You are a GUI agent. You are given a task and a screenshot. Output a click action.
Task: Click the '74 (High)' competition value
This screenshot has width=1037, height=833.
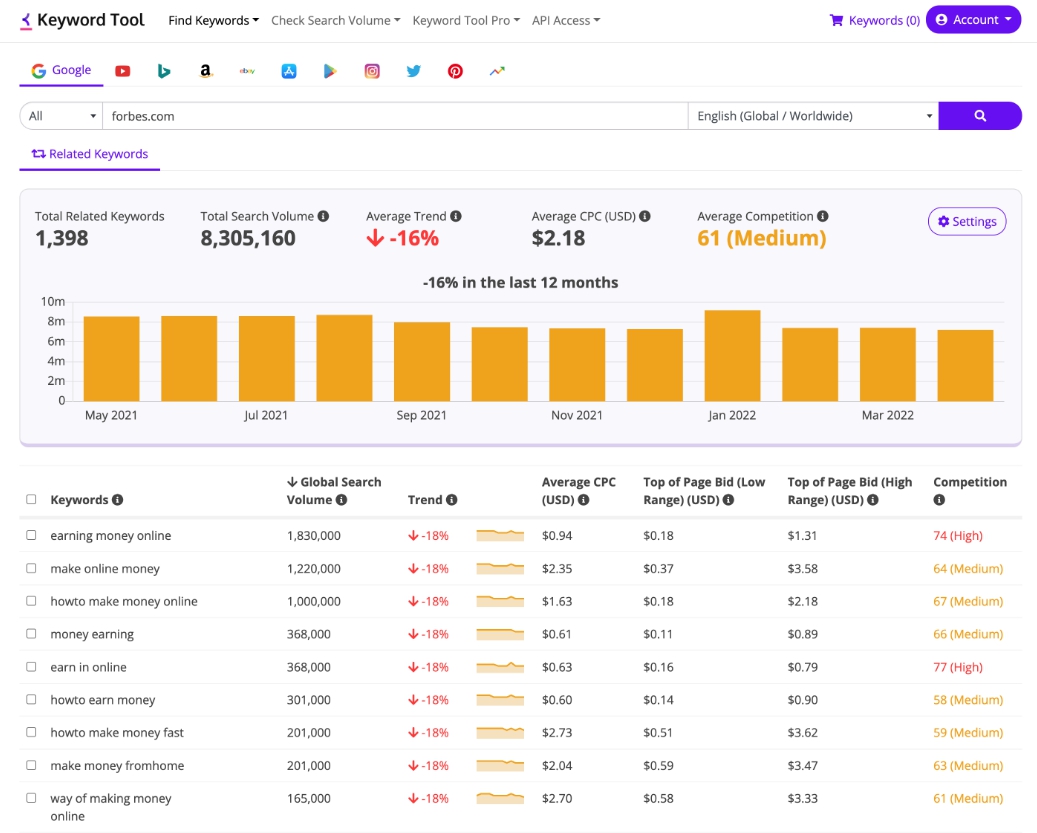point(958,536)
